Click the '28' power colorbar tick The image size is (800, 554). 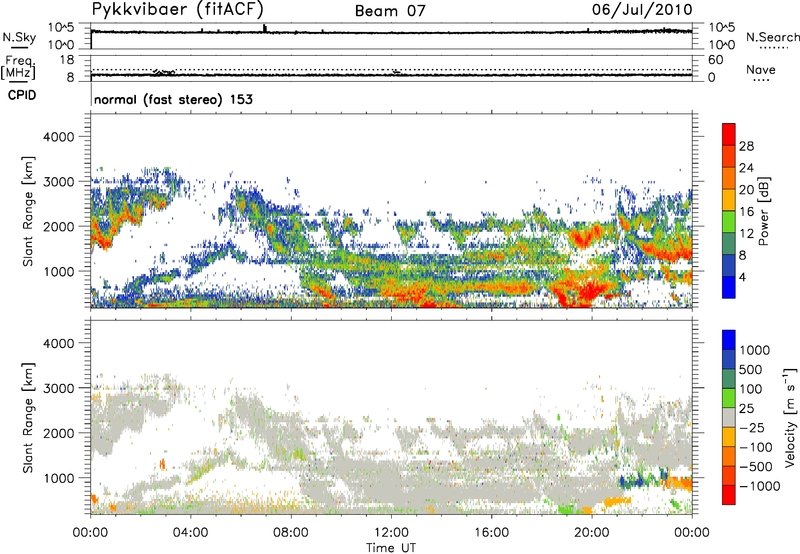(746, 146)
